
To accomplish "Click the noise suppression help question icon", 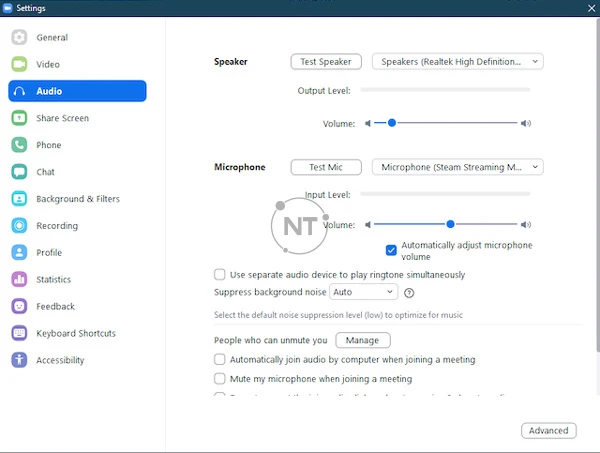I will tap(409, 293).
